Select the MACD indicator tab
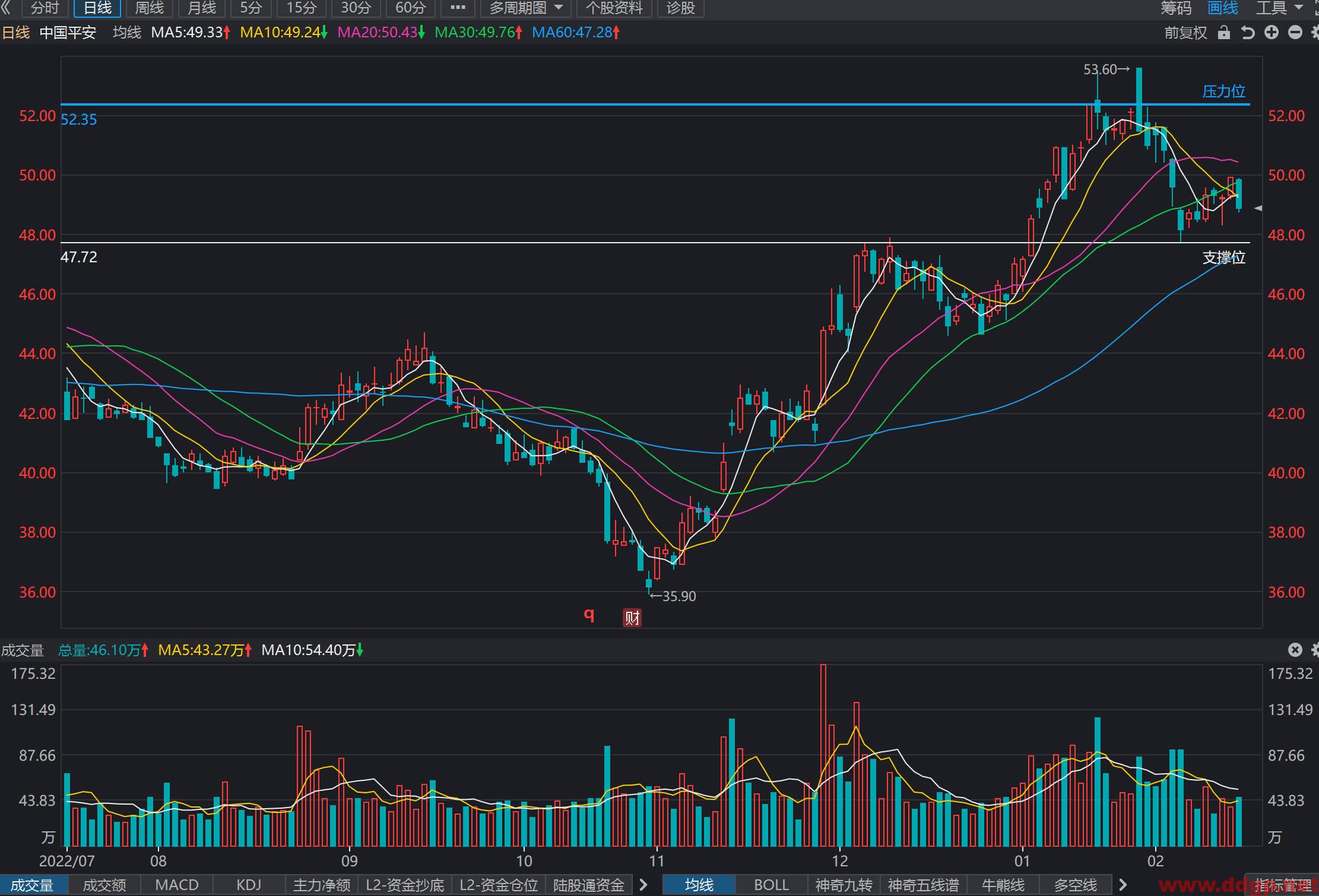Image resolution: width=1319 pixels, height=896 pixels. 177,885
